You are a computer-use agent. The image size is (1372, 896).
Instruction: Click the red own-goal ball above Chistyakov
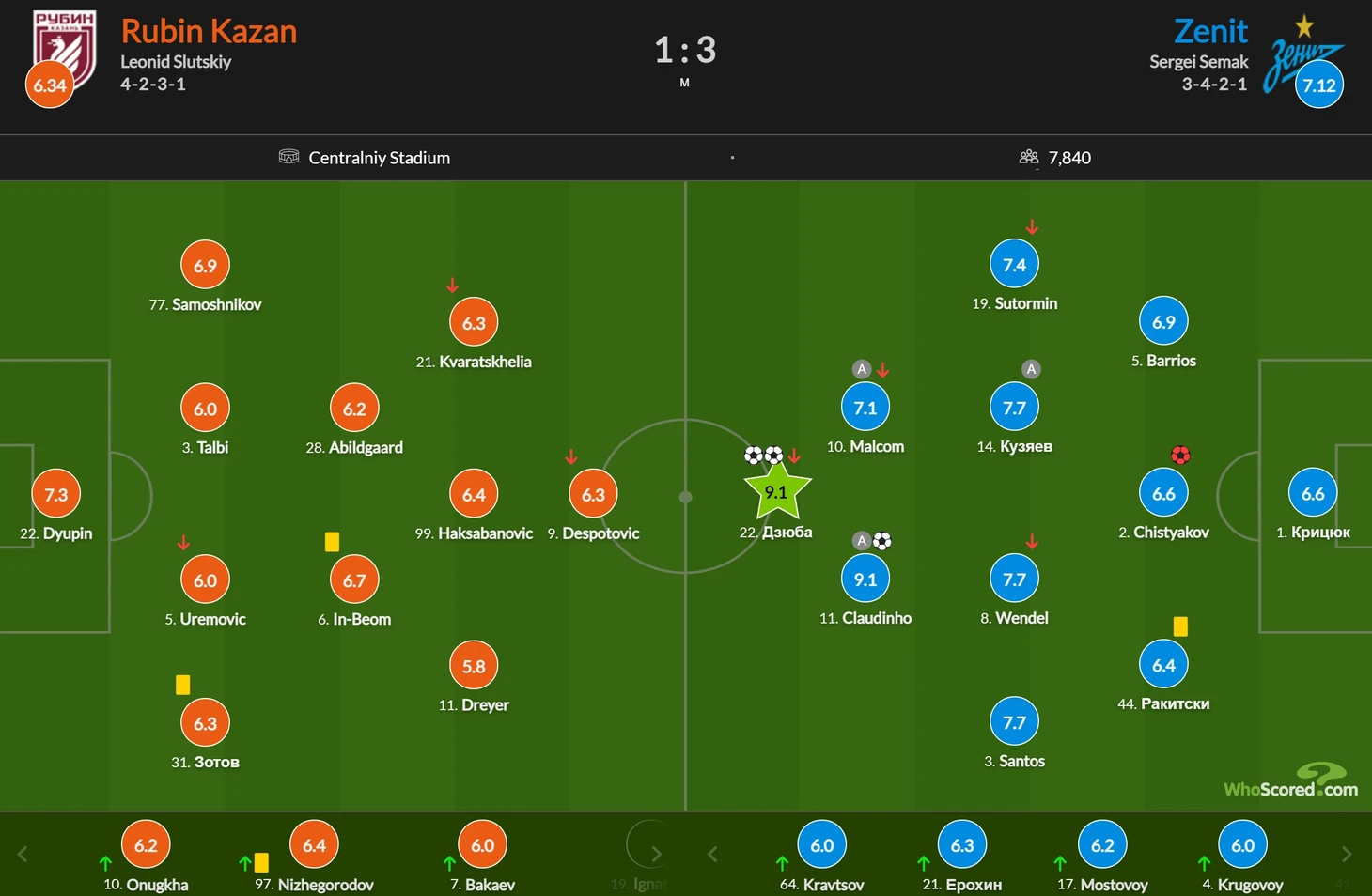tap(1180, 456)
